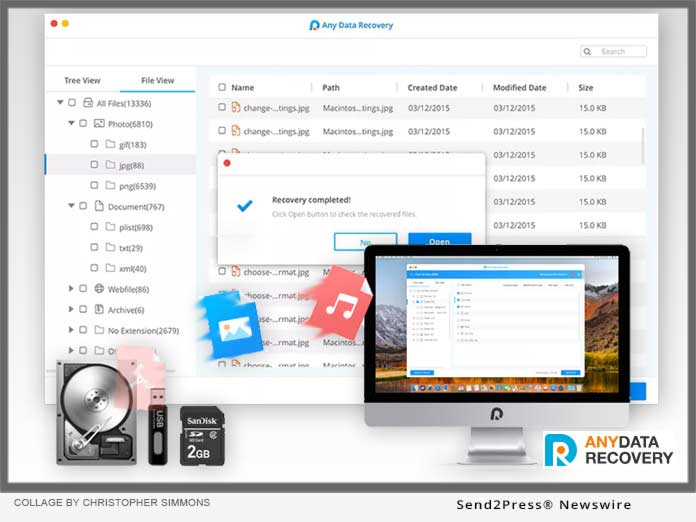Select the File View tab
696x522 pixels.
click(x=157, y=81)
